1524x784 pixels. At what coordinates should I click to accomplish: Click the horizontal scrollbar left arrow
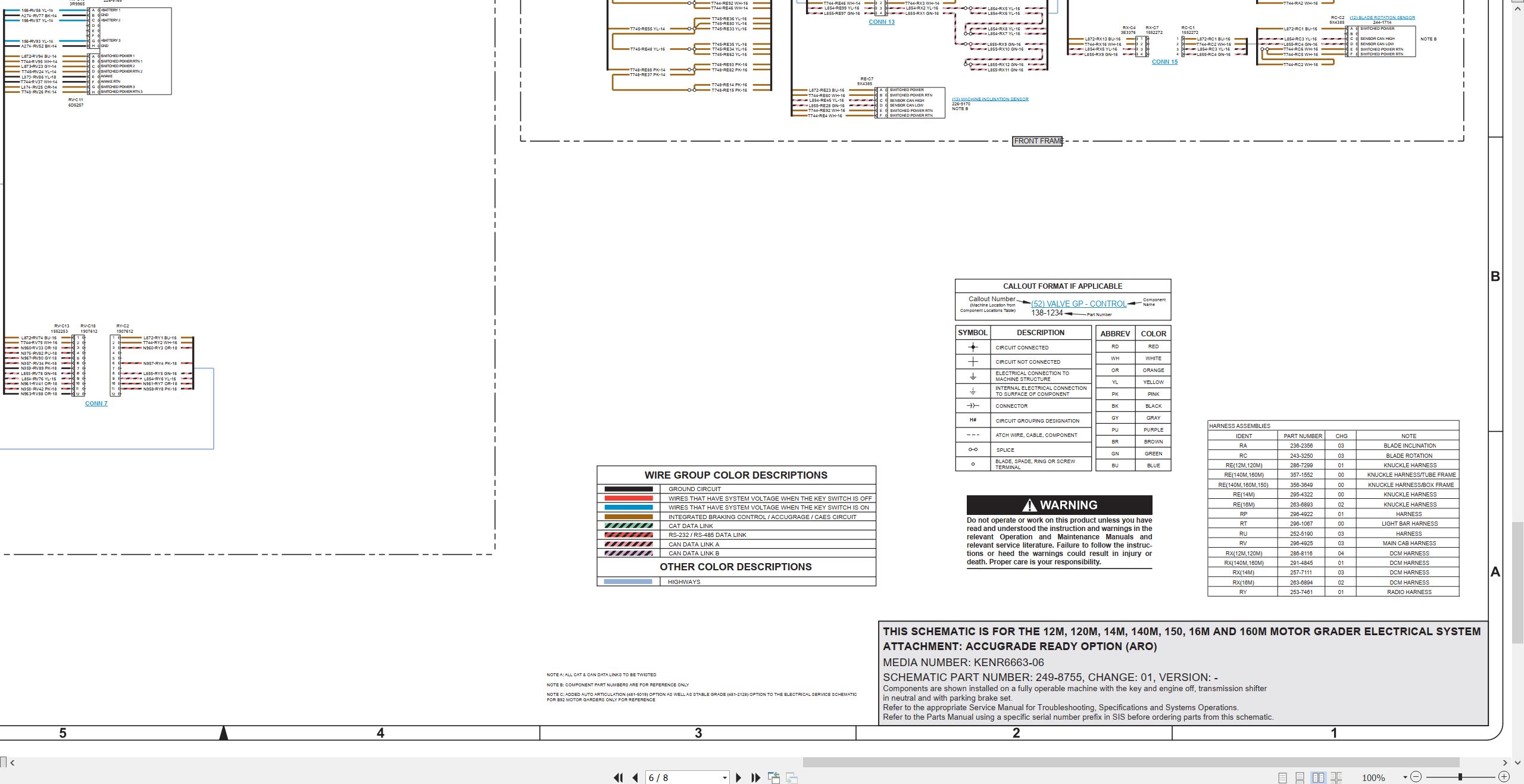point(13,763)
